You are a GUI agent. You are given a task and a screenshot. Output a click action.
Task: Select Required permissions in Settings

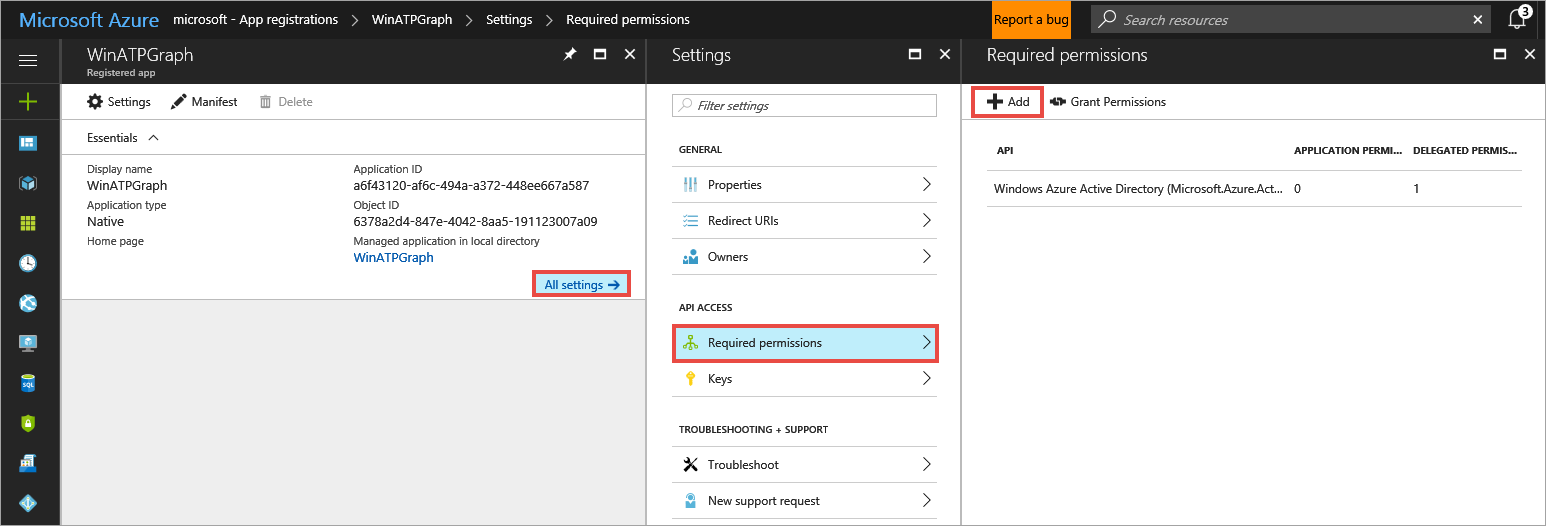click(x=804, y=343)
